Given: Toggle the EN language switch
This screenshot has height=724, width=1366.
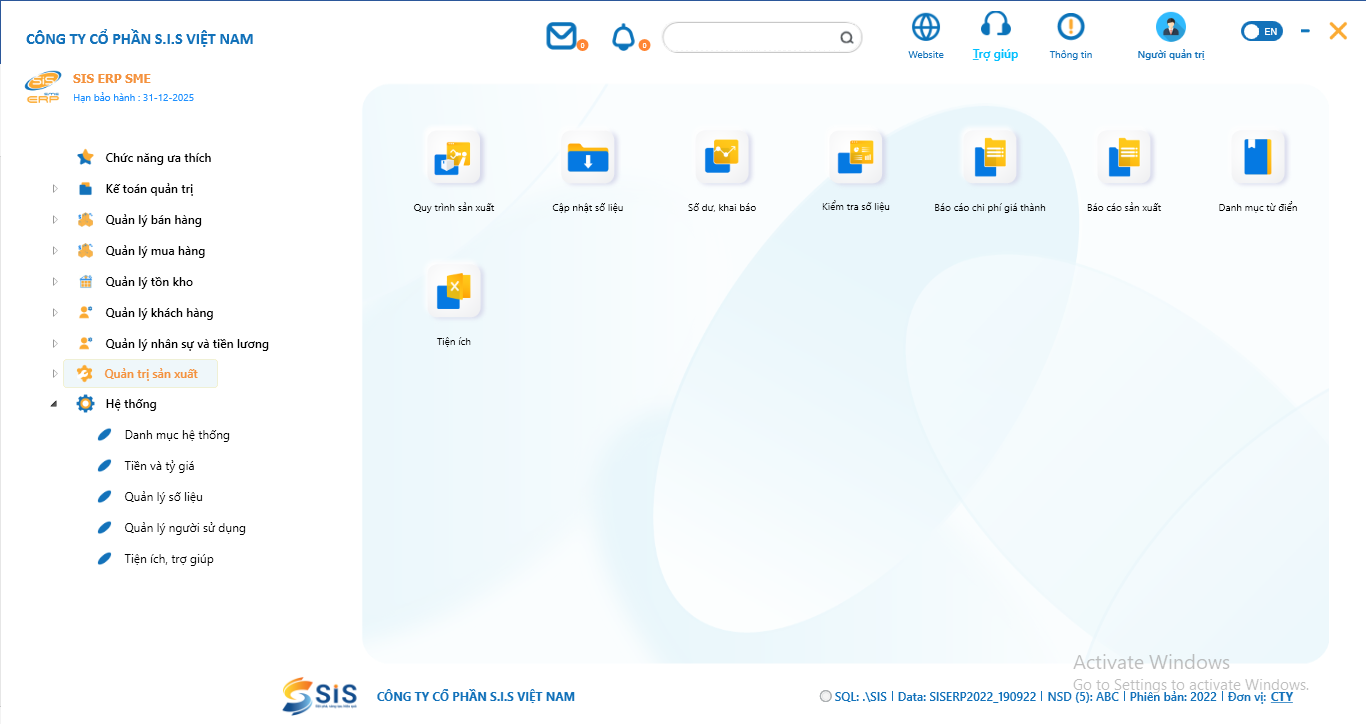Looking at the screenshot, I should coord(1261,32).
